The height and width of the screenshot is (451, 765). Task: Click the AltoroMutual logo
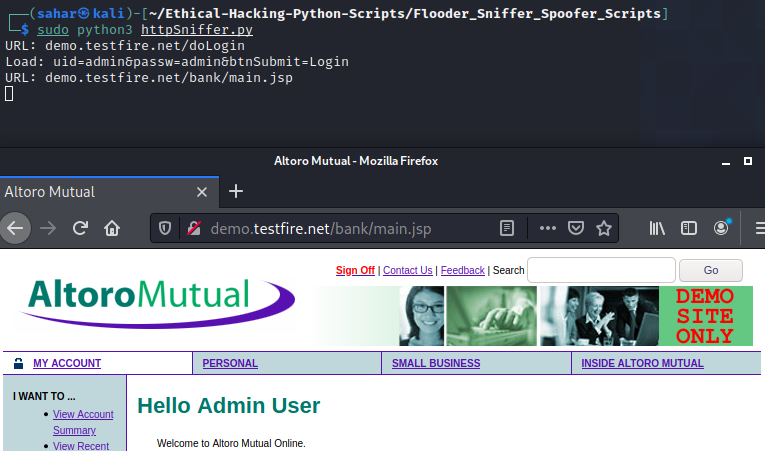[156, 303]
